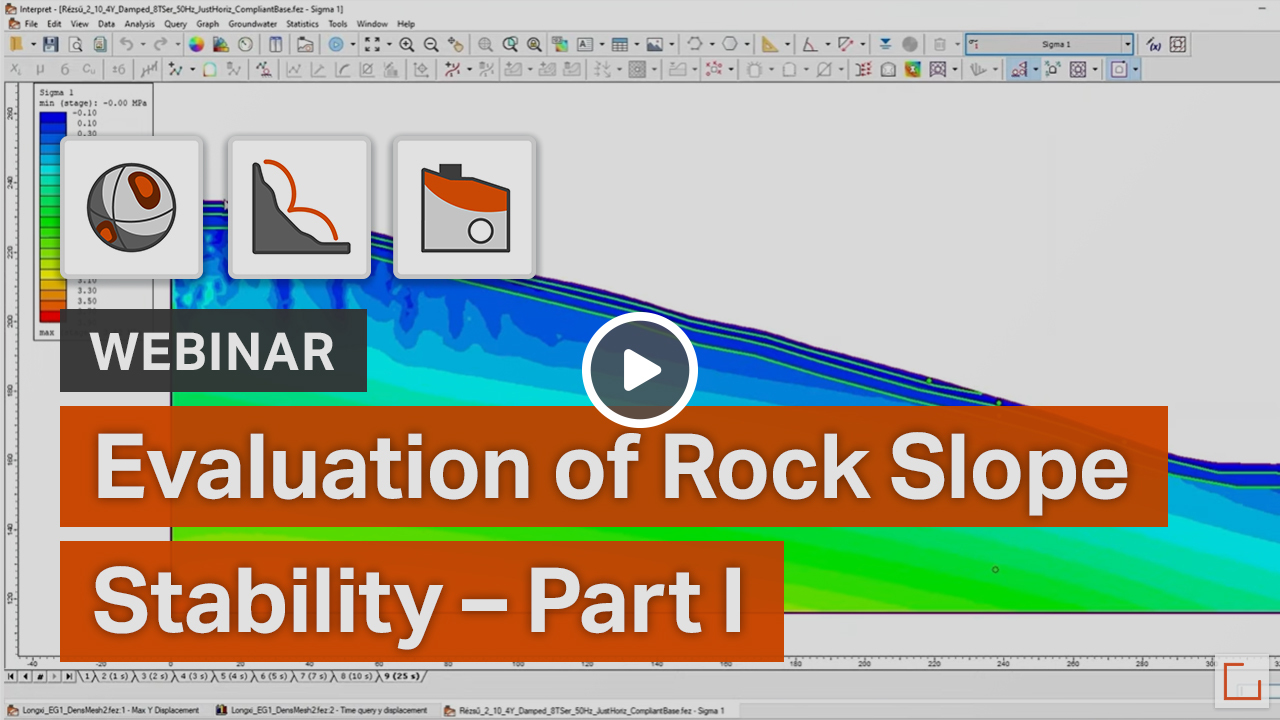Click the angle measurement tool icon
This screenshot has width=1280, height=720.
(x=809, y=44)
